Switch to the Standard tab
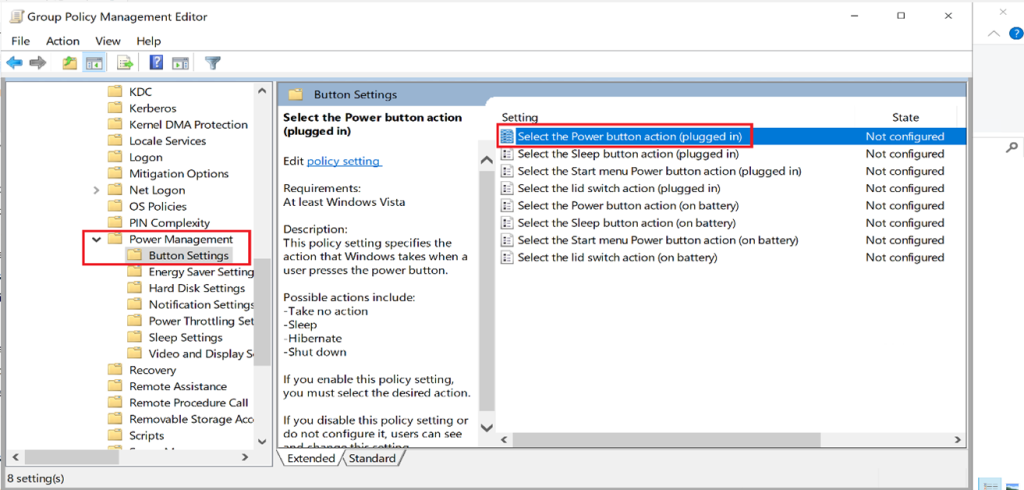This screenshot has width=1024, height=490. (373, 458)
